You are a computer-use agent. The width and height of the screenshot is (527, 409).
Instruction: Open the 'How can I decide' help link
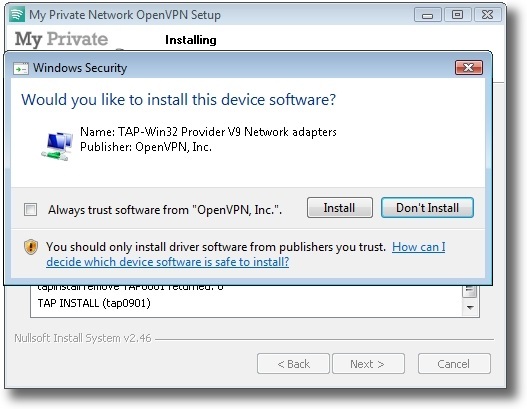point(246,254)
